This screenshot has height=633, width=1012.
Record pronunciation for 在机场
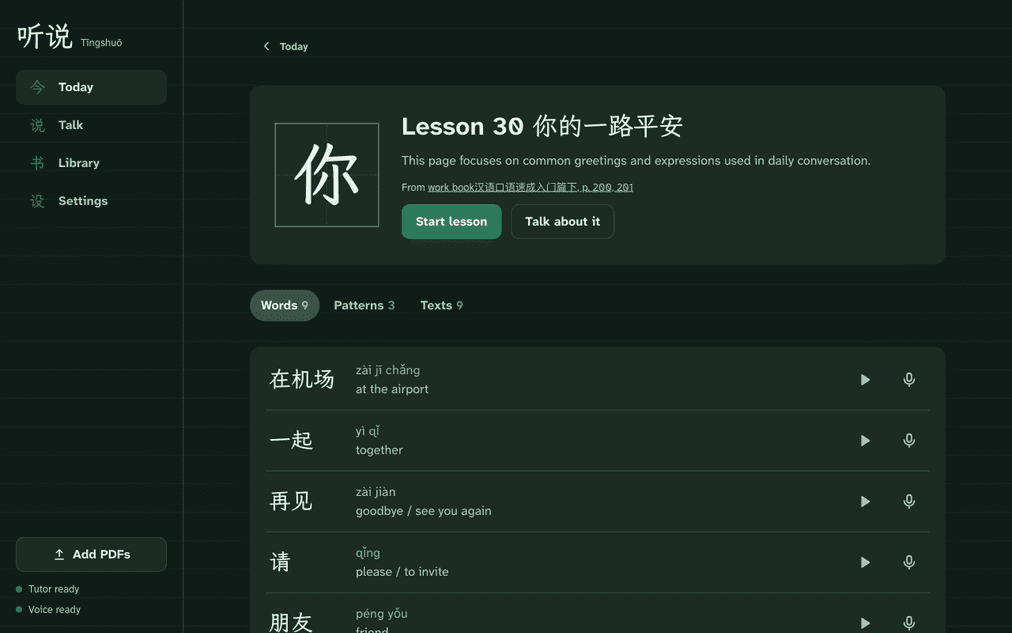[x=909, y=379]
